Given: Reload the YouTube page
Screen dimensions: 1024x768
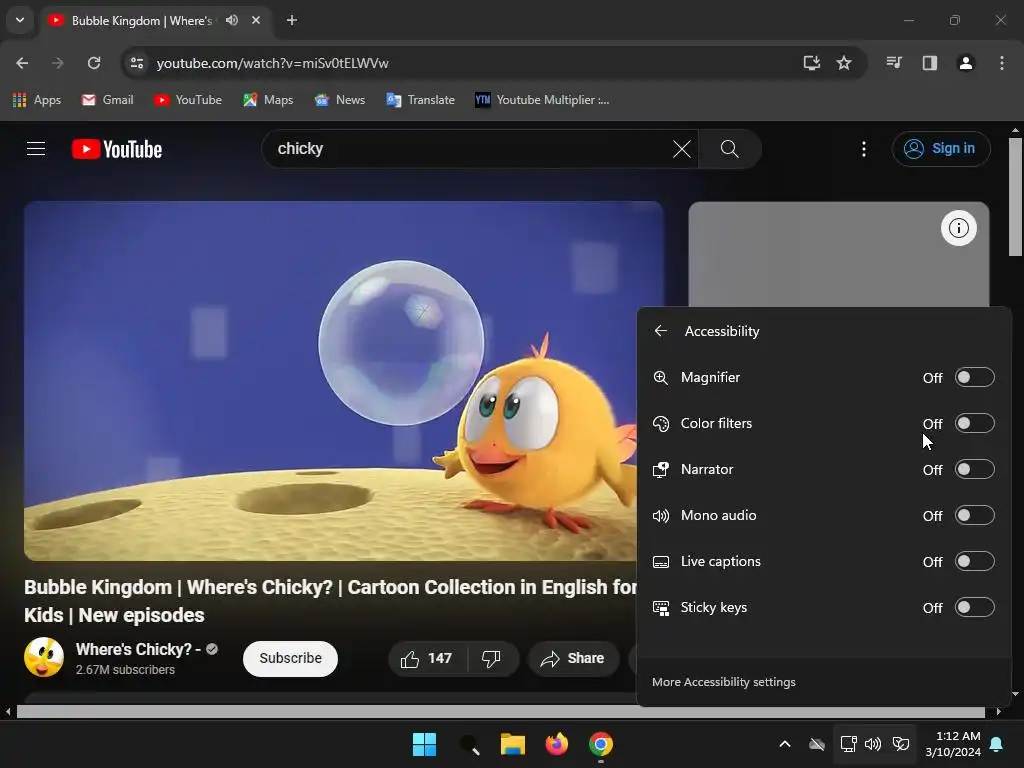Looking at the screenshot, I should click(94, 63).
